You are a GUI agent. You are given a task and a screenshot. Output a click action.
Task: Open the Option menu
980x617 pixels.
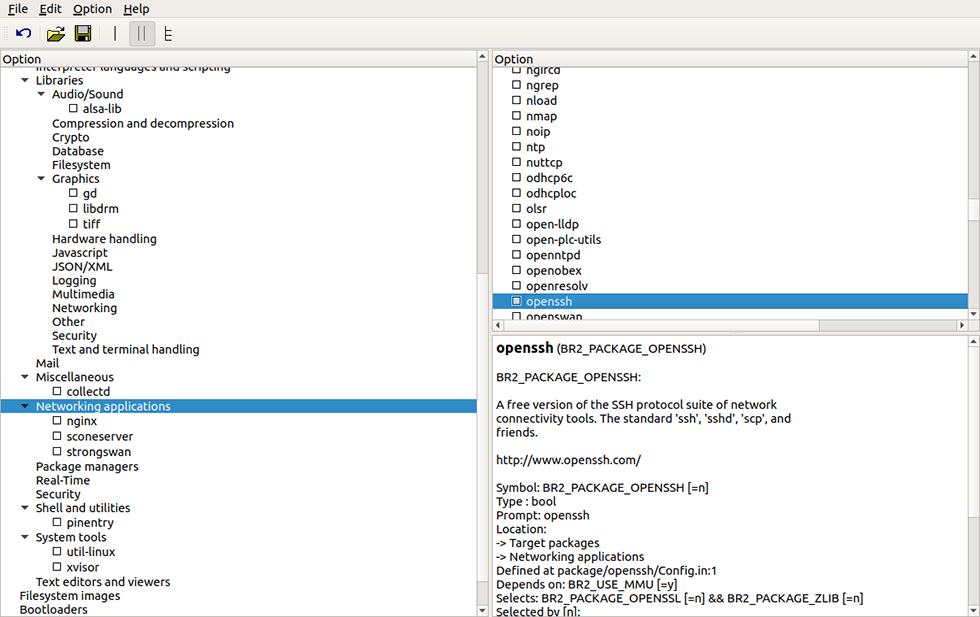pos(92,9)
